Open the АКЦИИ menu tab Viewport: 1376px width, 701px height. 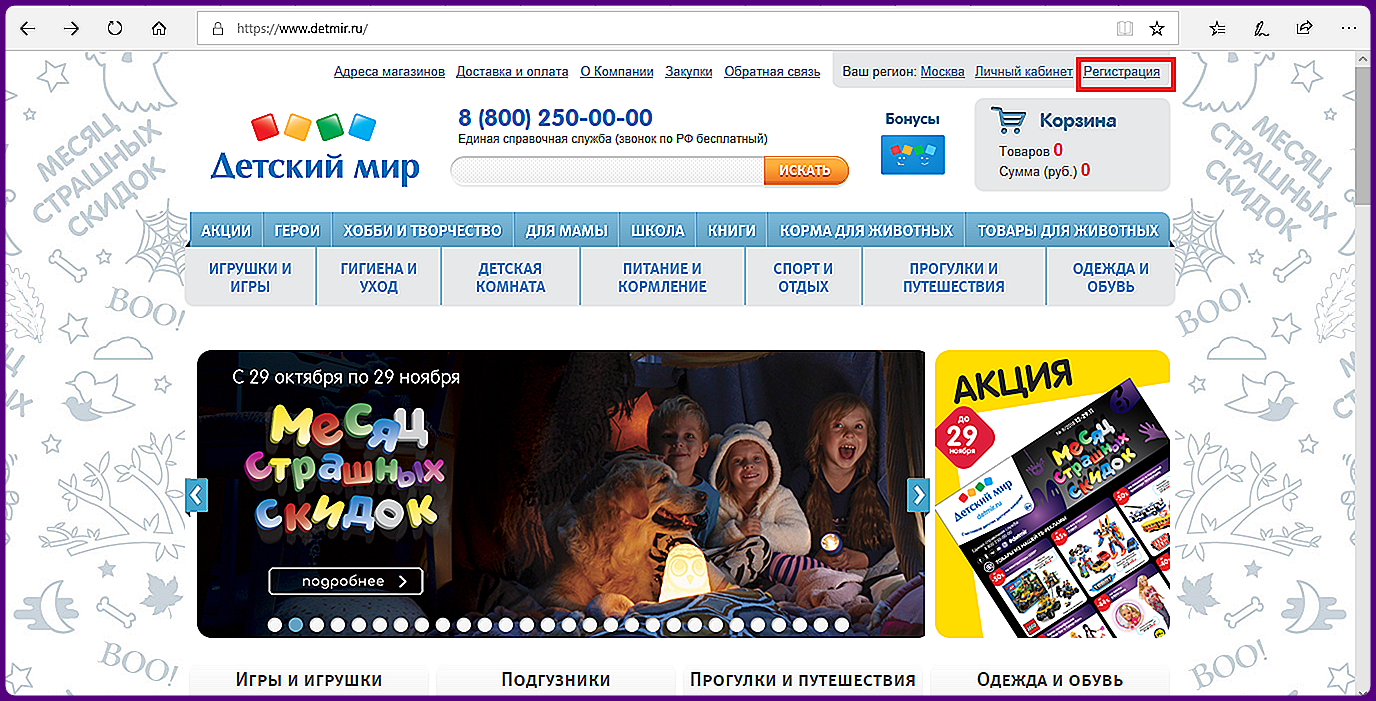click(226, 230)
